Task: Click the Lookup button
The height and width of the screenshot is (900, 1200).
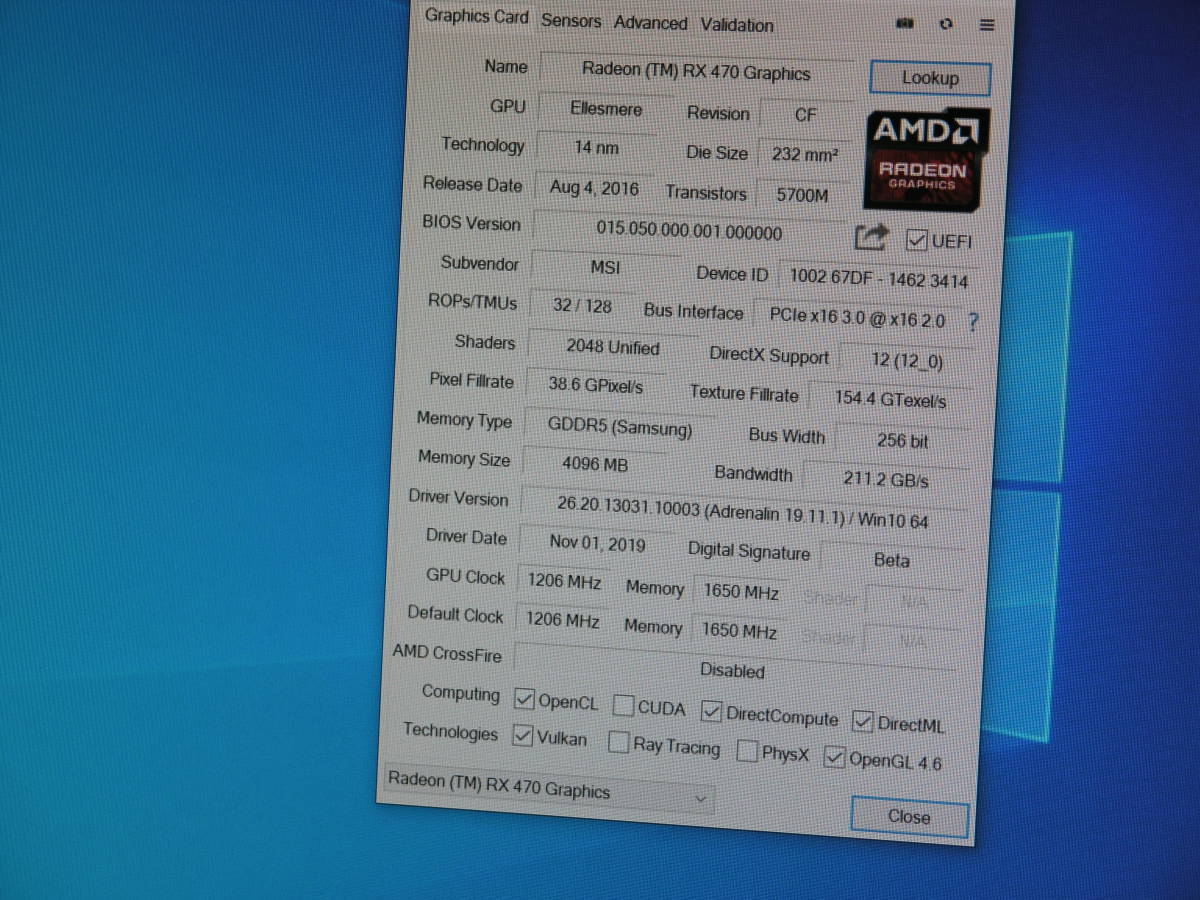Action: click(x=930, y=78)
